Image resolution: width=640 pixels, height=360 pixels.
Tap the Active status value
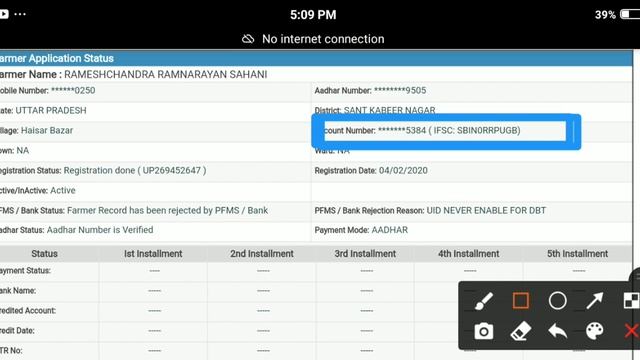tap(63, 191)
